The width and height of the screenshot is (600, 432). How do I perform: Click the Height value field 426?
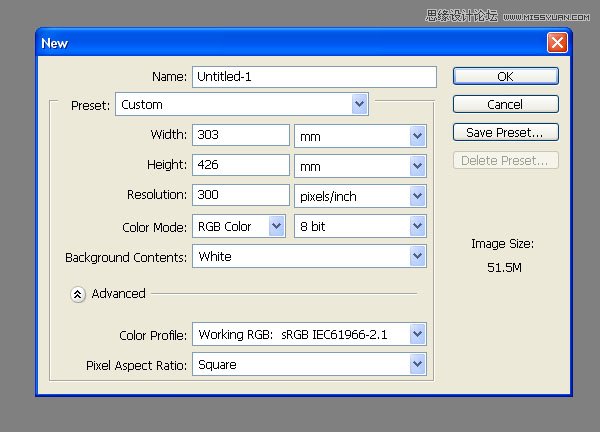[x=241, y=165]
